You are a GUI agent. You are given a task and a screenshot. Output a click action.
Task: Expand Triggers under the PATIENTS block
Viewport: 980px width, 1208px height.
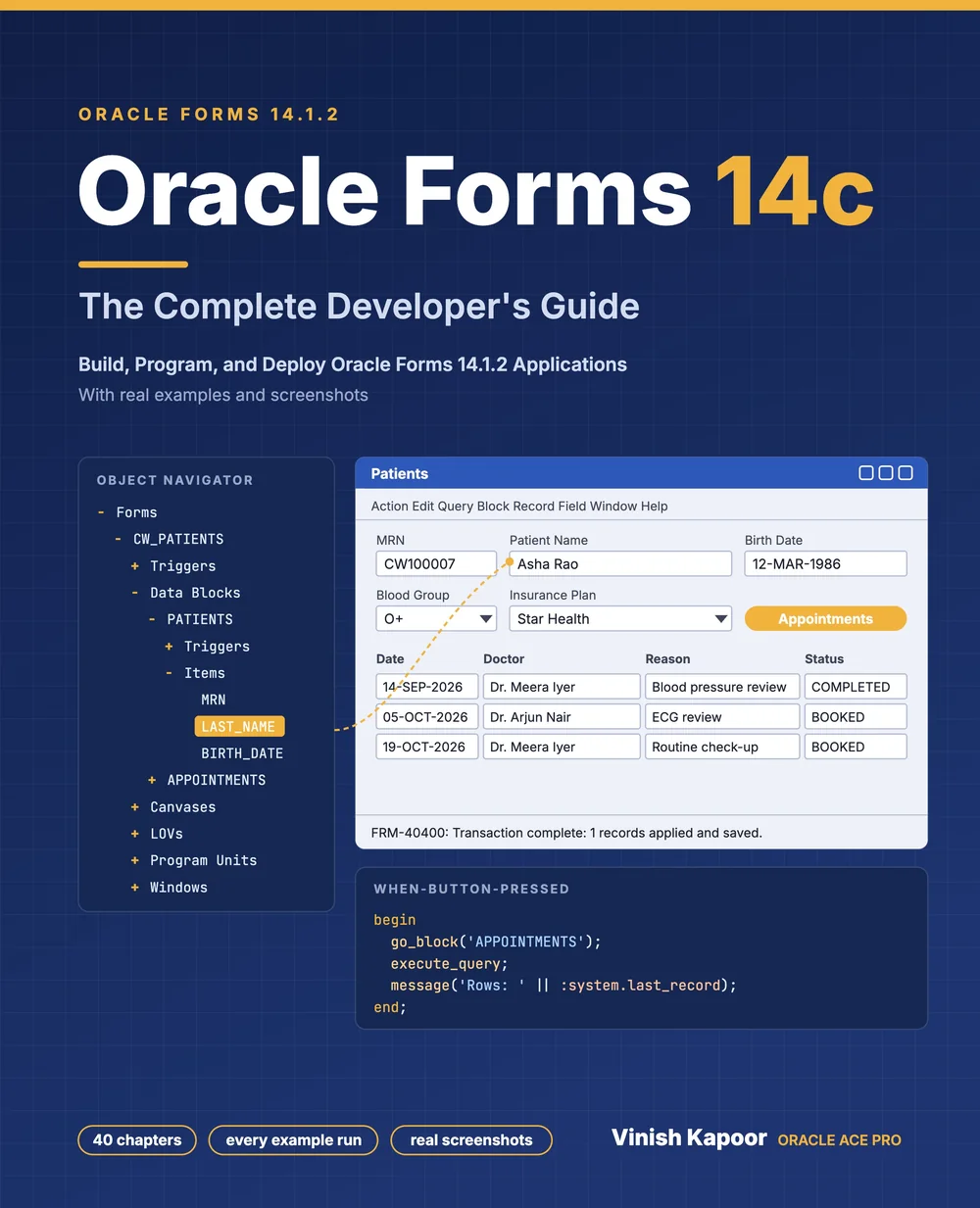coord(169,647)
